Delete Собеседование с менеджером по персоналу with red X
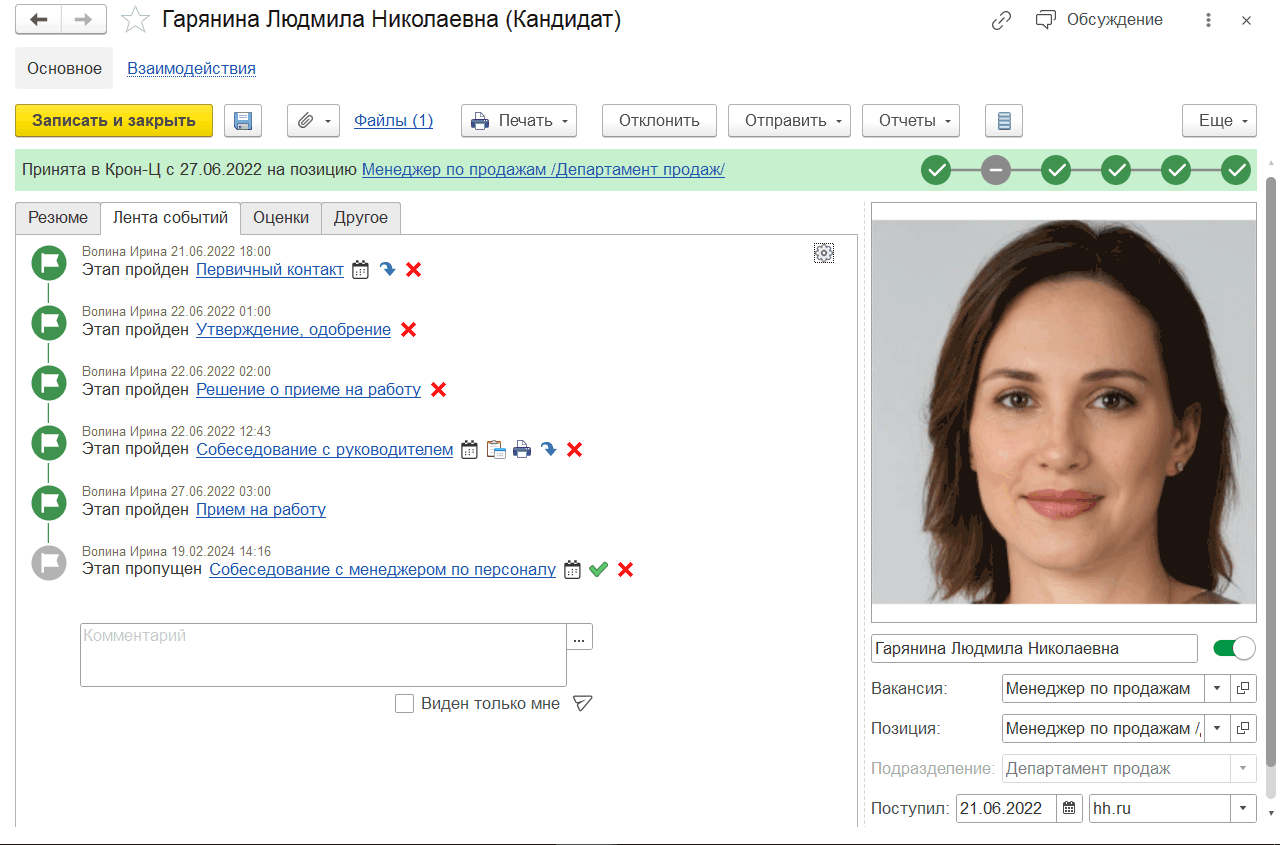1280x845 pixels. 625,570
